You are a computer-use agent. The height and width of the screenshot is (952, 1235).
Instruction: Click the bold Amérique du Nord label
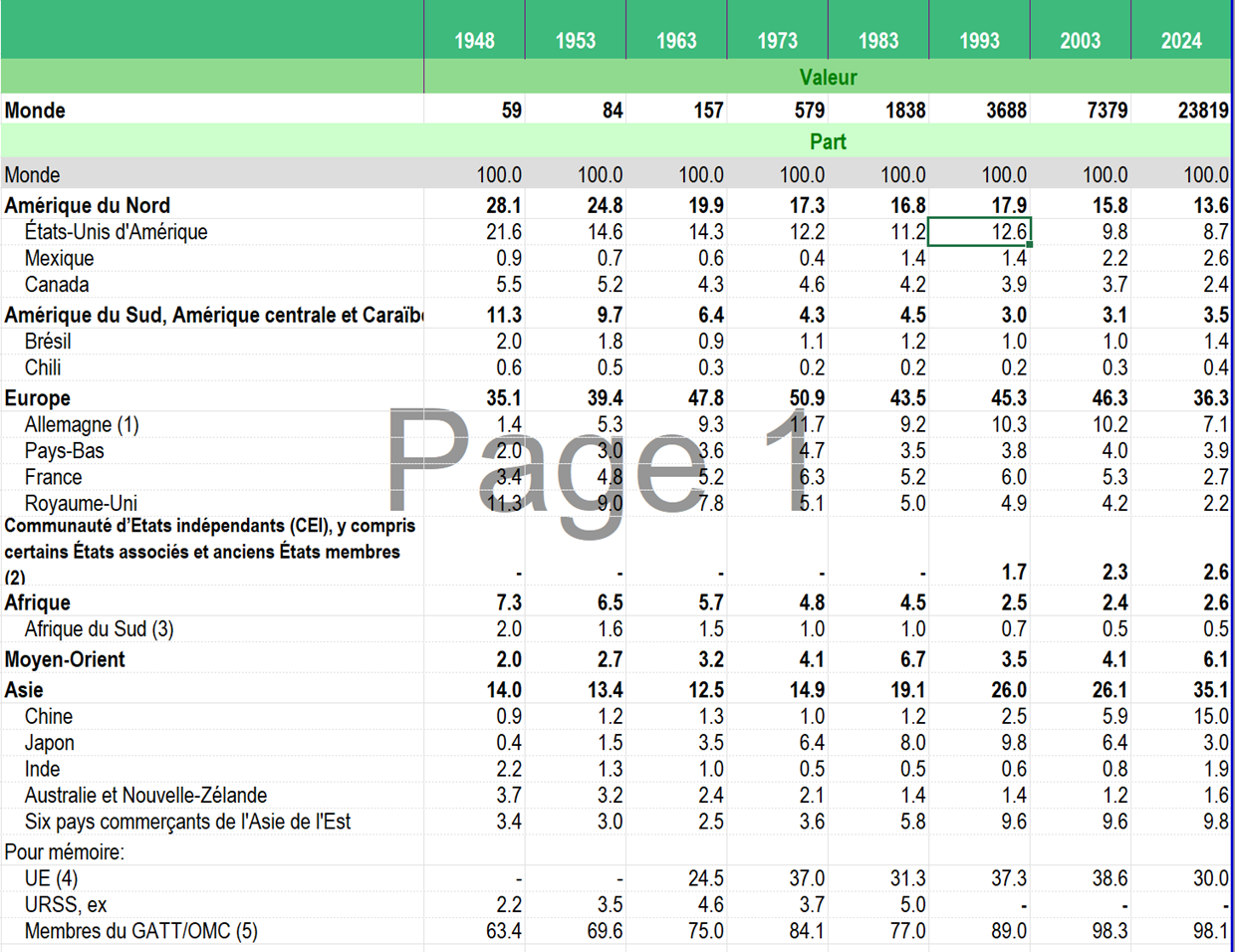click(x=88, y=206)
